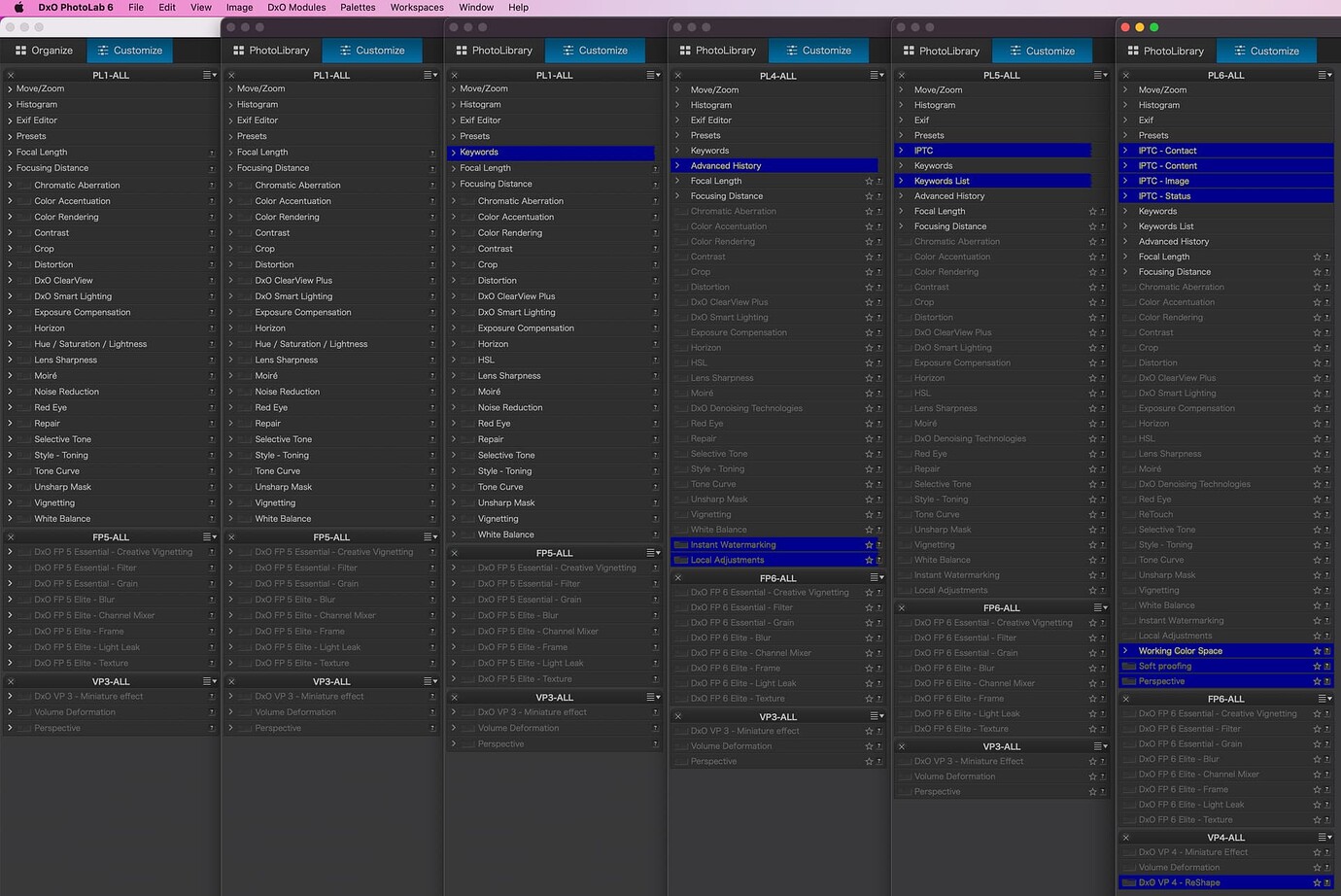The image size is (1341, 896).
Task: Expand IPTC - Status in PL6-ALL palette
Action: (x=1125, y=196)
